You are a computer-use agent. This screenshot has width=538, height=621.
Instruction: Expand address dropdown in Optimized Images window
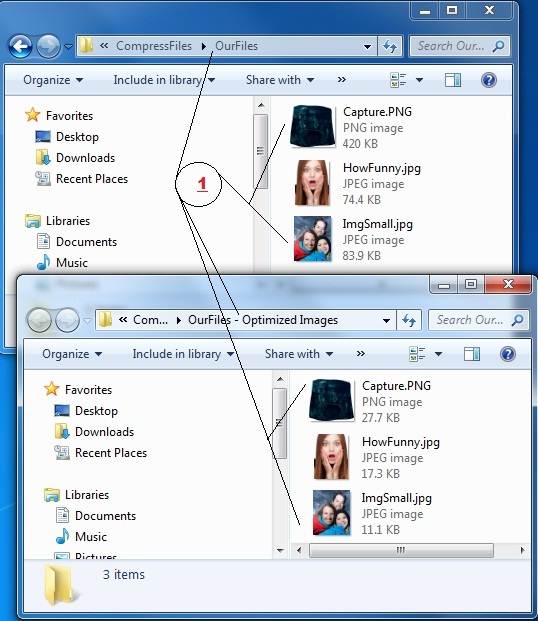(386, 320)
